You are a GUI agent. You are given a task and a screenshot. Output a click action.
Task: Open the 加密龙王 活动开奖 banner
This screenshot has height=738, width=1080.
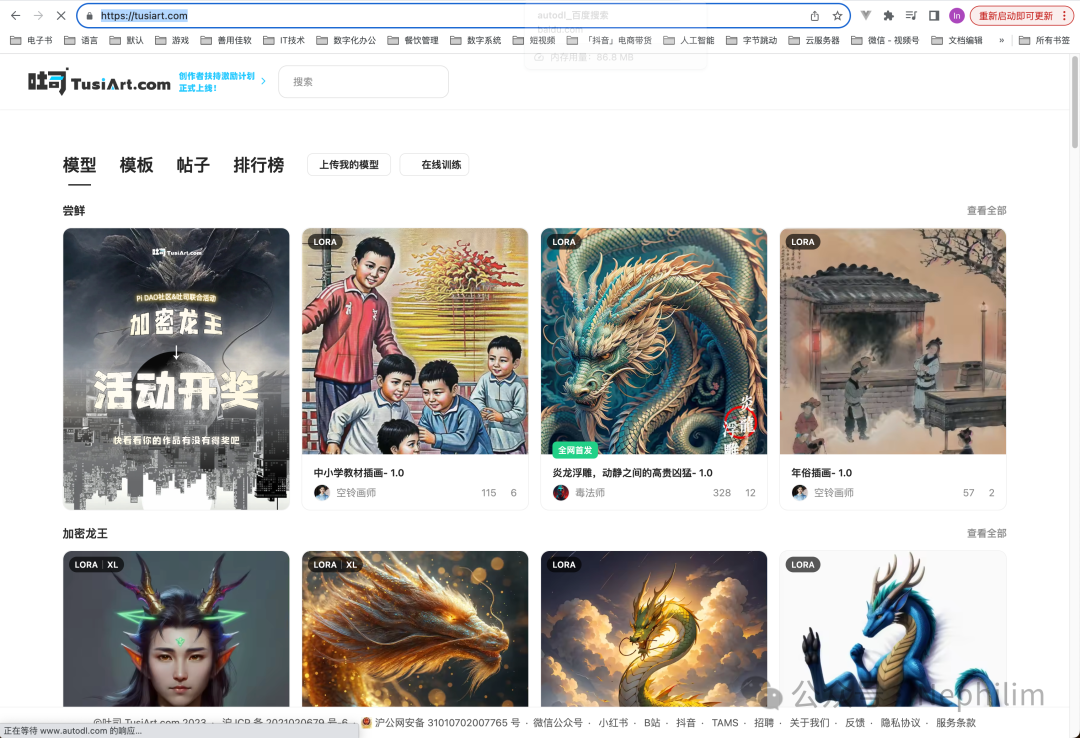coord(176,369)
